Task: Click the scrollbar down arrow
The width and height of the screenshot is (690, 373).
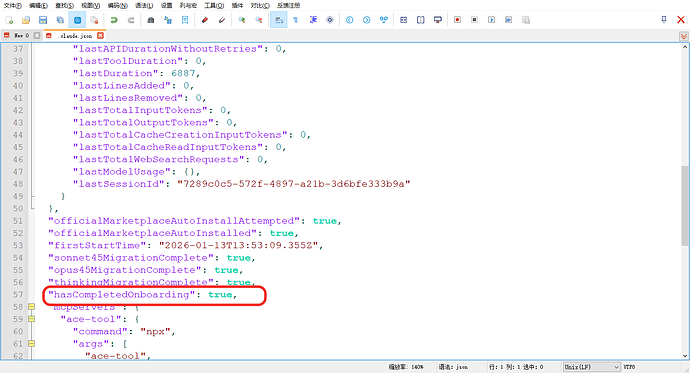Action: click(685, 356)
